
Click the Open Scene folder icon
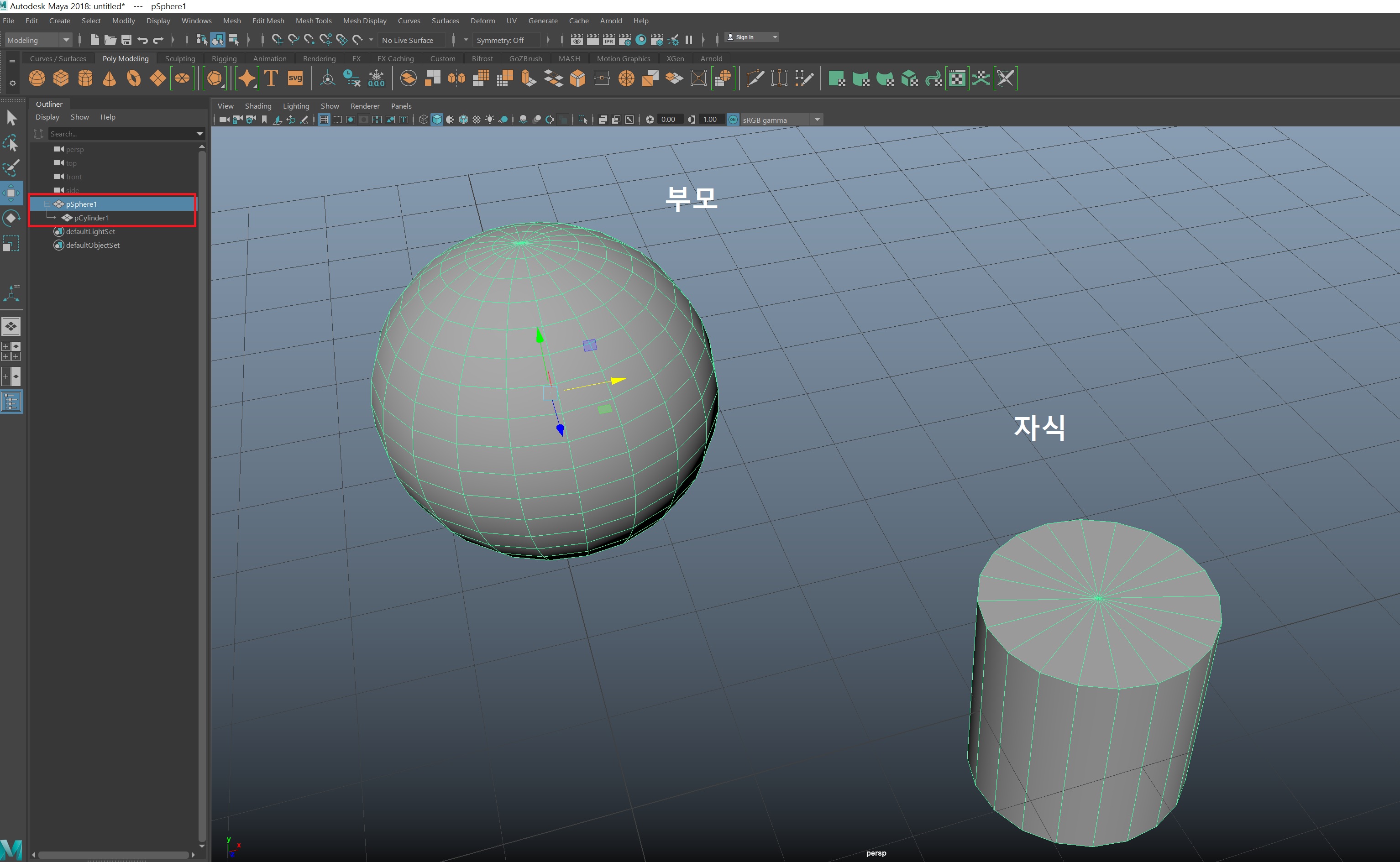pos(110,39)
